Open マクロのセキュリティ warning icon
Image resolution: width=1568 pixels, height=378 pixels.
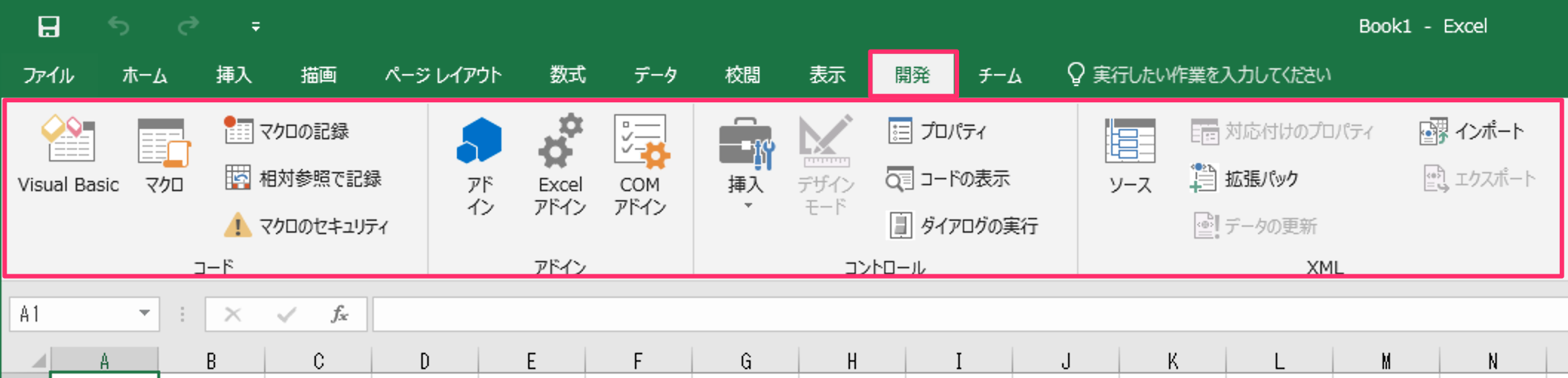237,225
